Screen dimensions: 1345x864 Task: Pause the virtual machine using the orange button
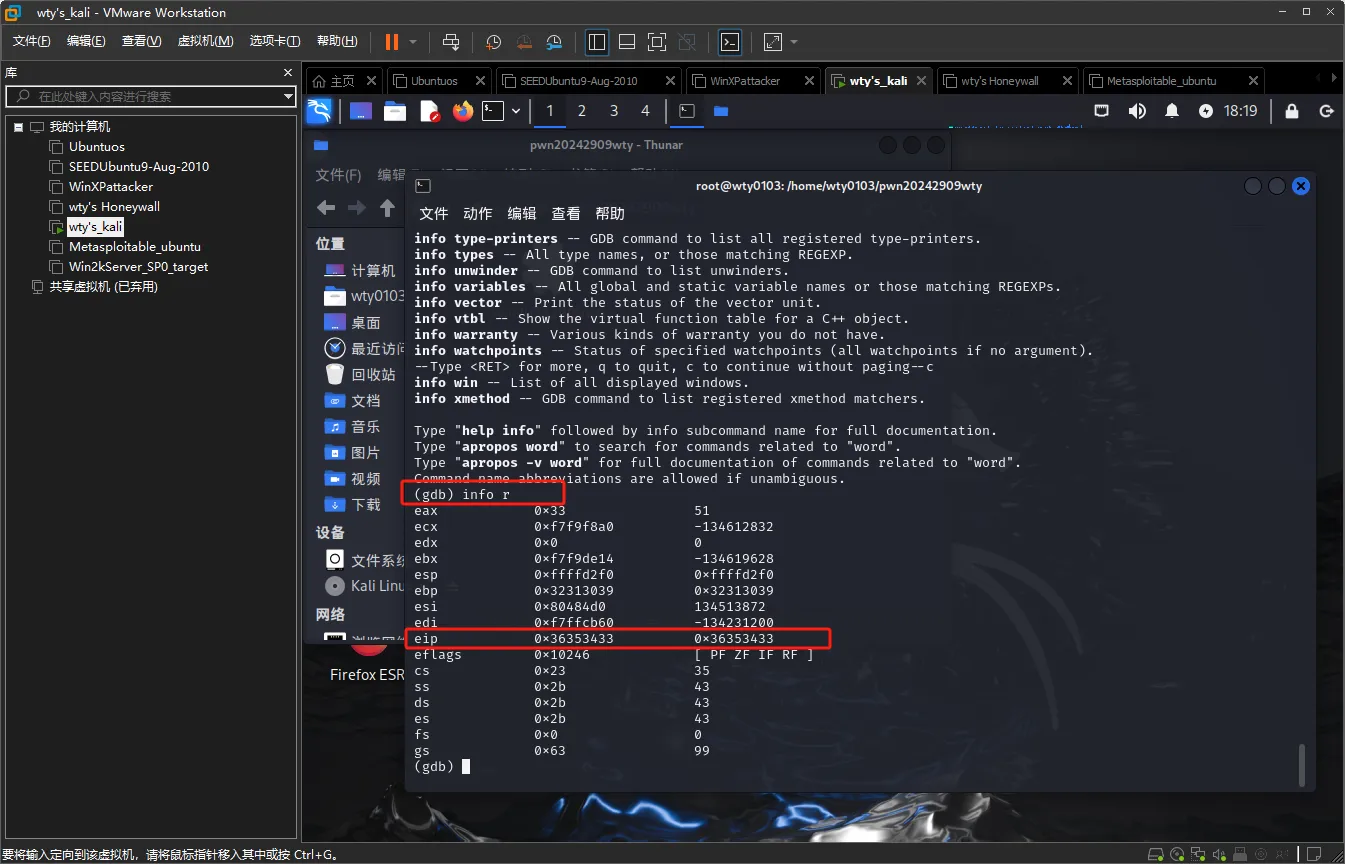click(391, 41)
